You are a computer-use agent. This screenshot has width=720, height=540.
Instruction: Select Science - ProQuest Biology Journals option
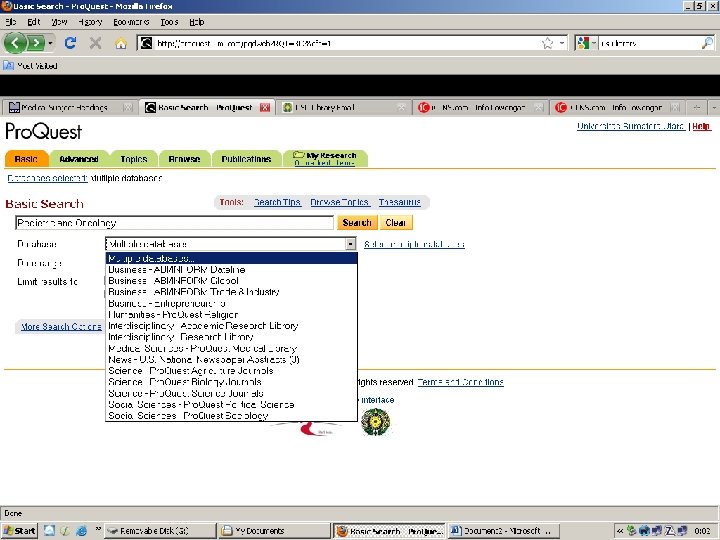click(231, 382)
